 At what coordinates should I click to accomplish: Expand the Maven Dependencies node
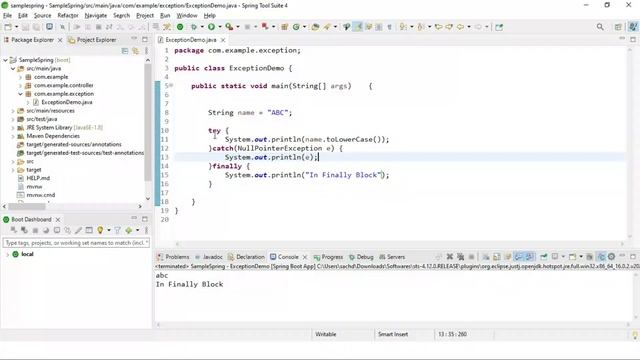tap(13, 136)
